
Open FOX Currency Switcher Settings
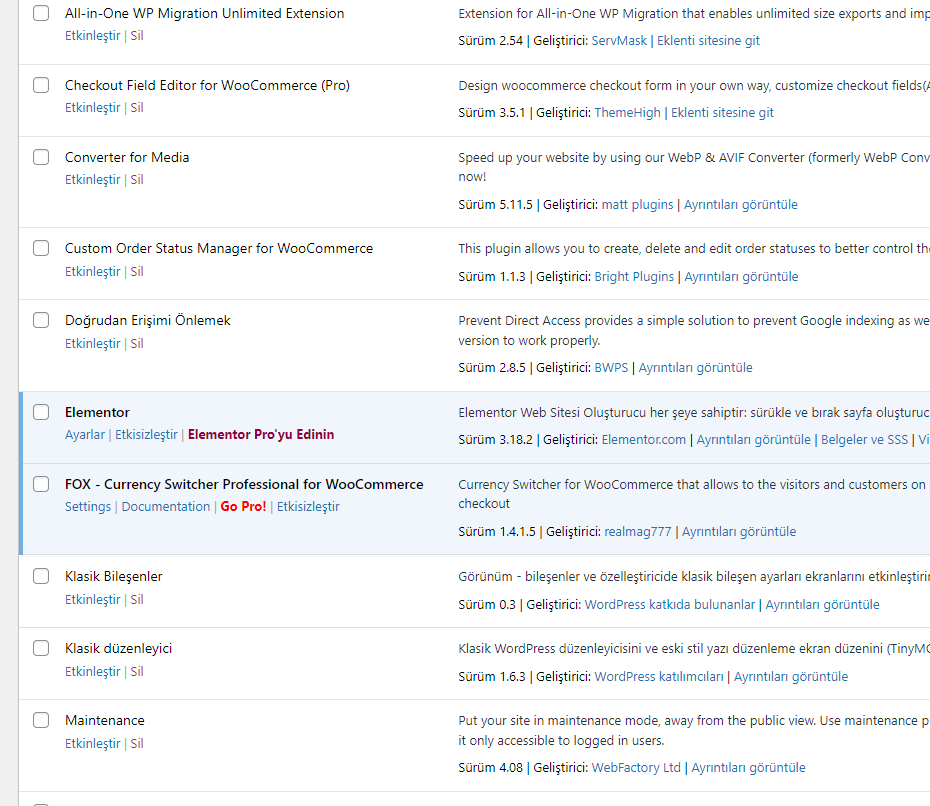88,506
